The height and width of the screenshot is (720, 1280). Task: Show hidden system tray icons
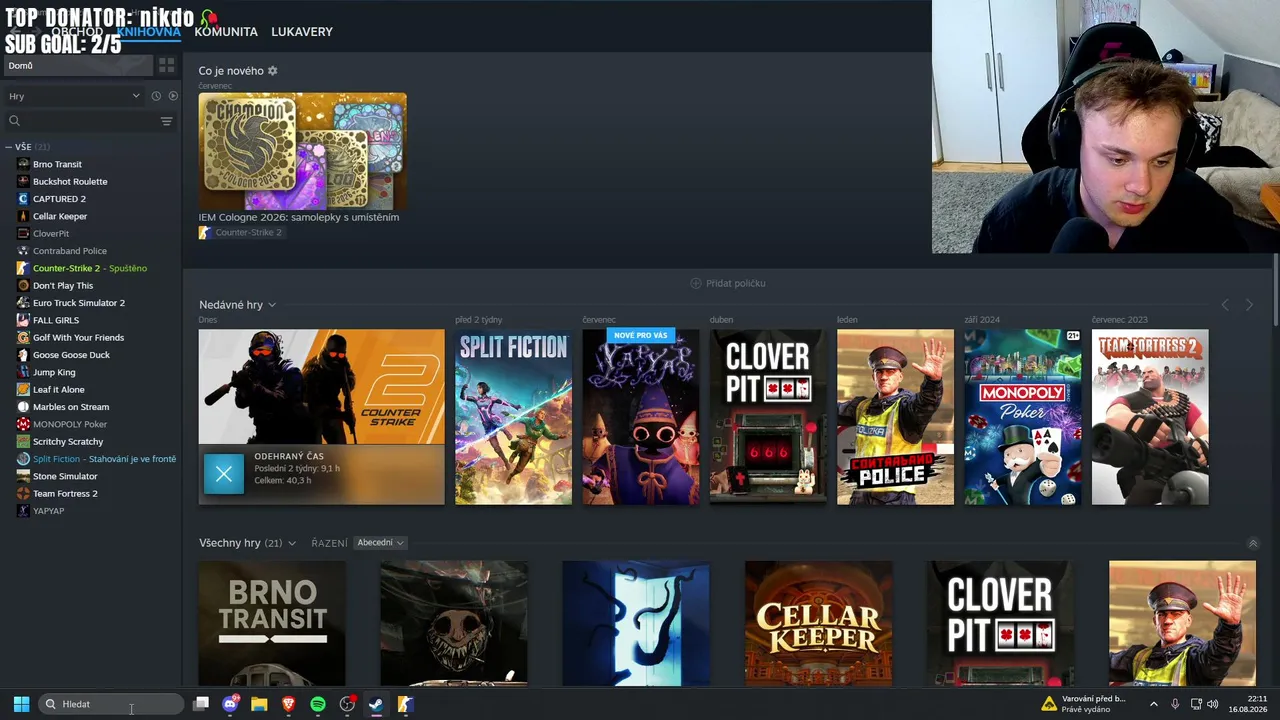(1153, 704)
